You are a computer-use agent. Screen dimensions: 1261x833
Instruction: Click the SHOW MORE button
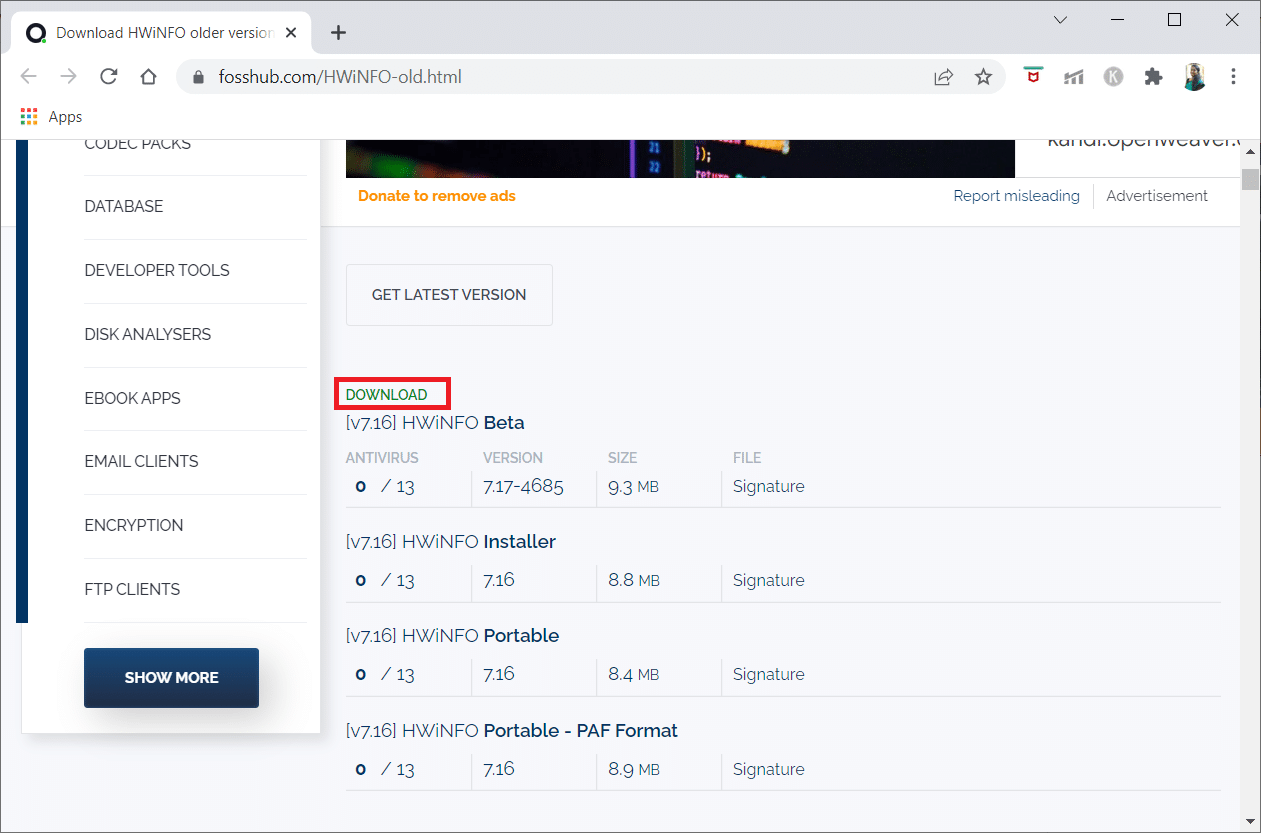tap(171, 677)
